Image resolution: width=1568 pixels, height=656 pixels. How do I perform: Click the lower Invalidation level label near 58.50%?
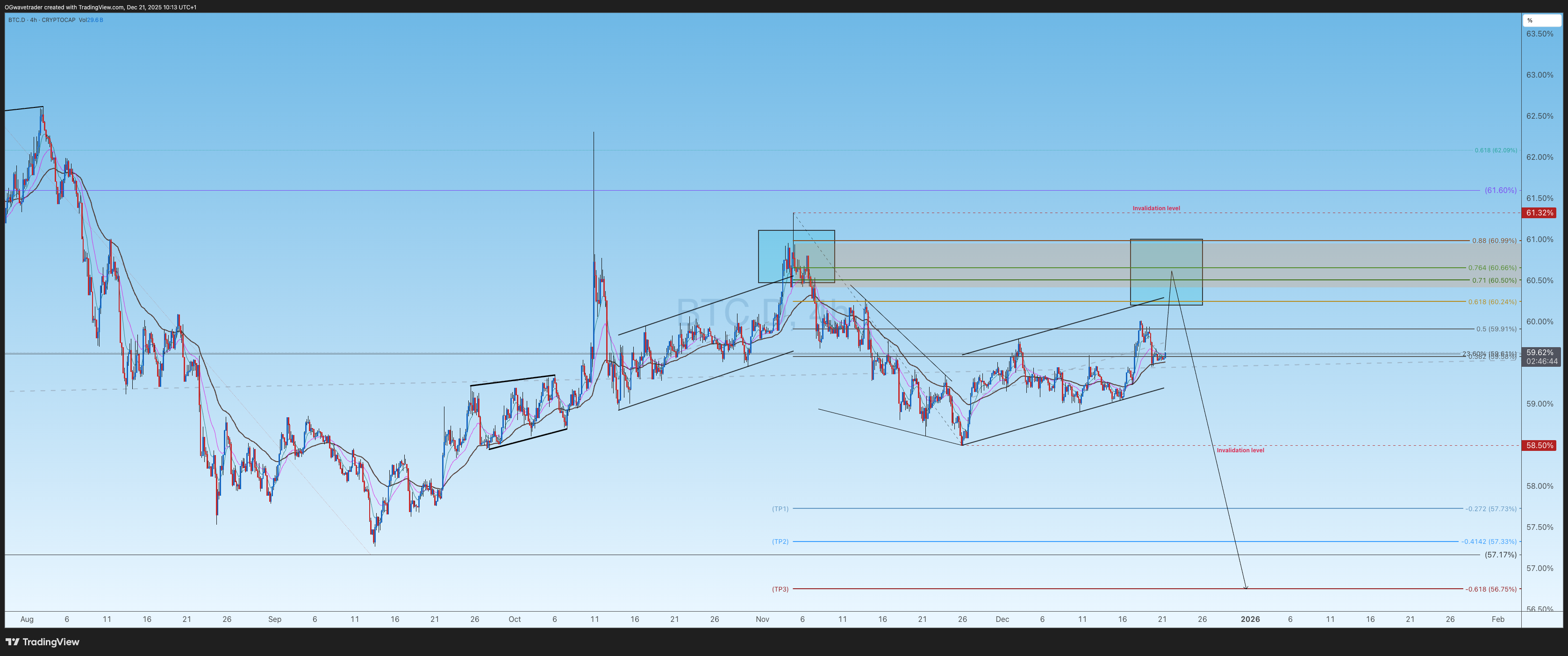pos(1240,450)
